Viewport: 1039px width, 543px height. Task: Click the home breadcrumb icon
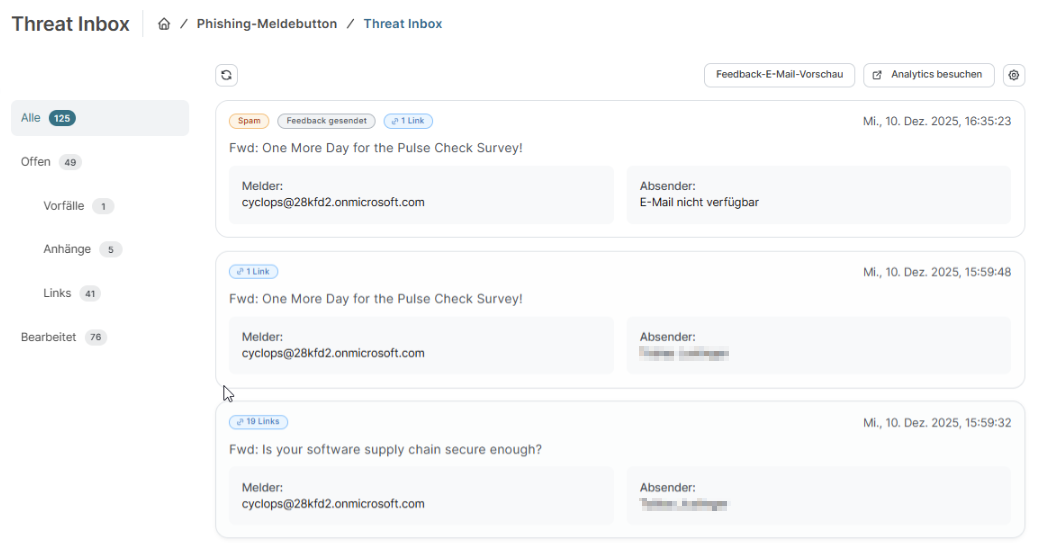[164, 24]
